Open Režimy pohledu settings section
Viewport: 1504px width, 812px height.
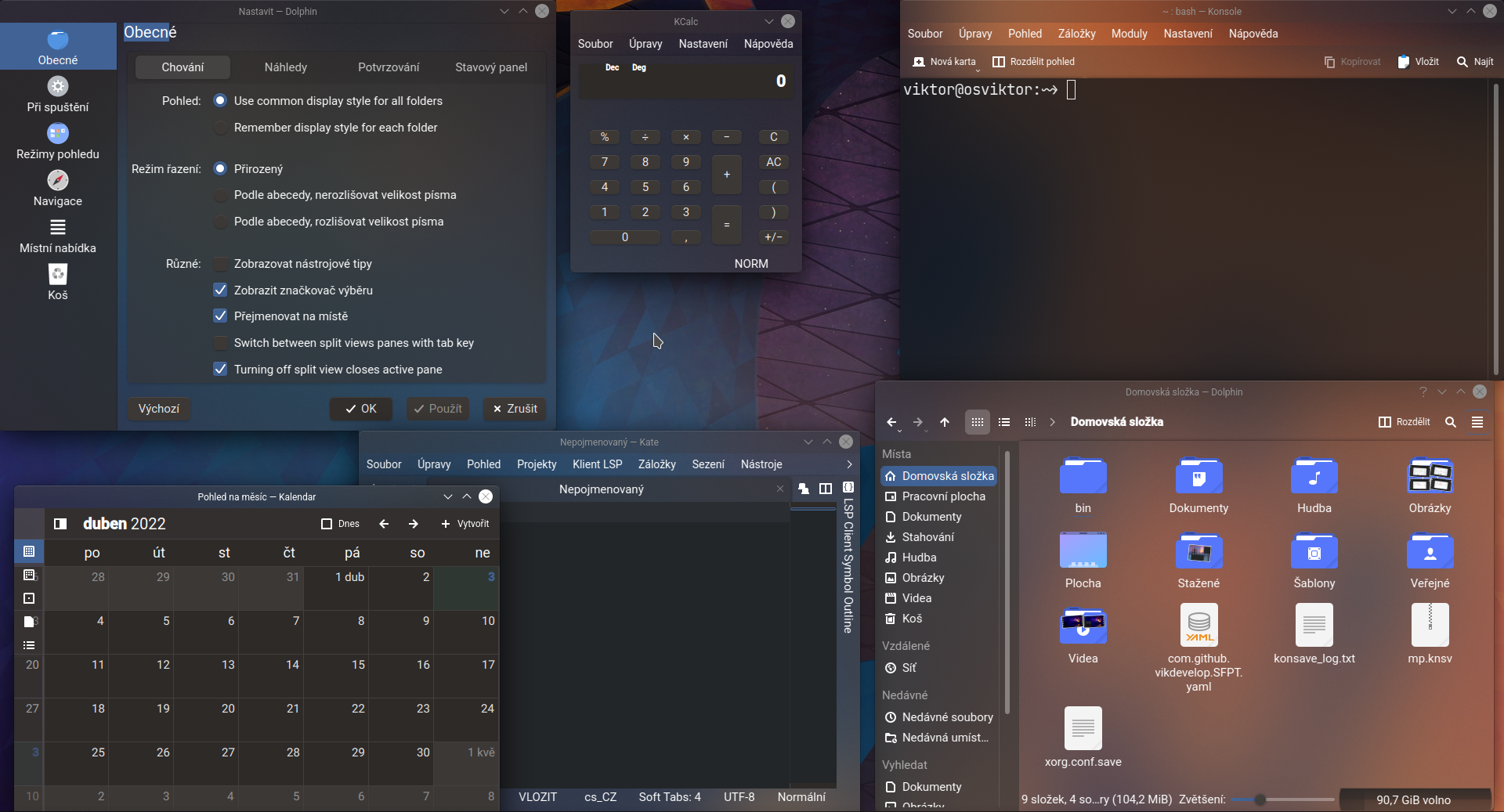(x=58, y=141)
